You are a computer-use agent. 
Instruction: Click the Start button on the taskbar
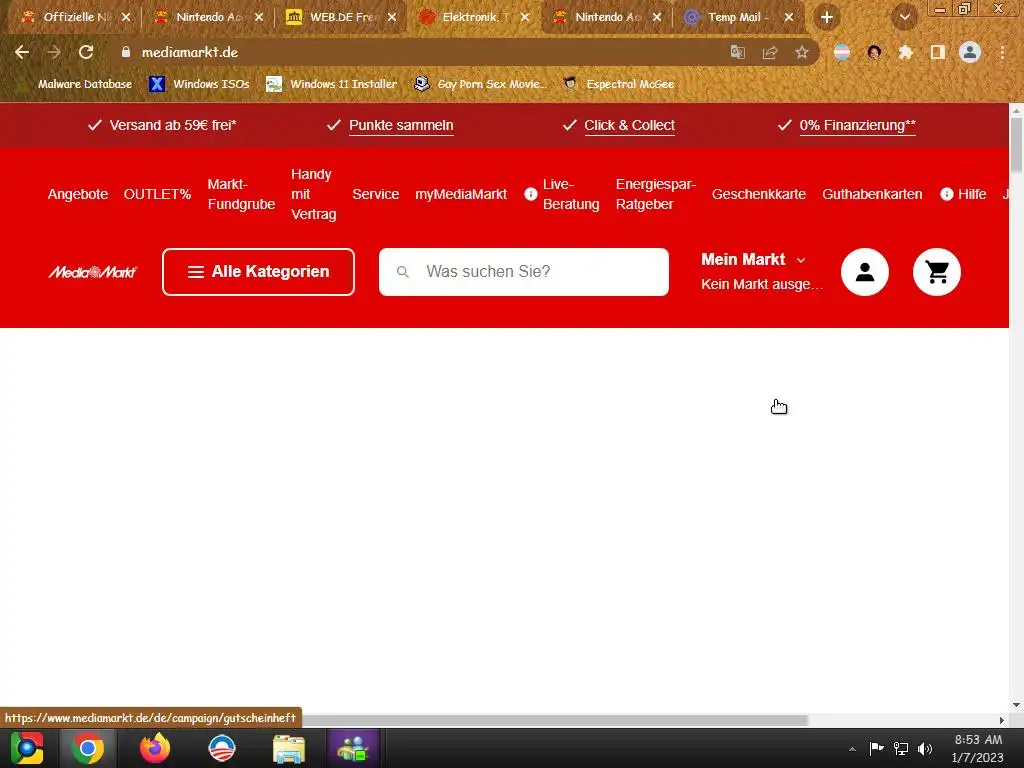(27, 748)
